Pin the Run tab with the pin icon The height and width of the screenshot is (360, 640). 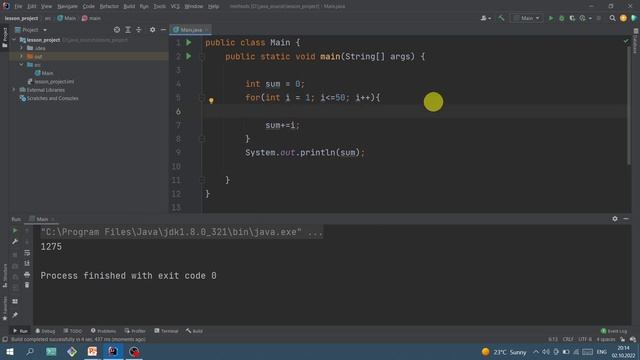point(15,315)
